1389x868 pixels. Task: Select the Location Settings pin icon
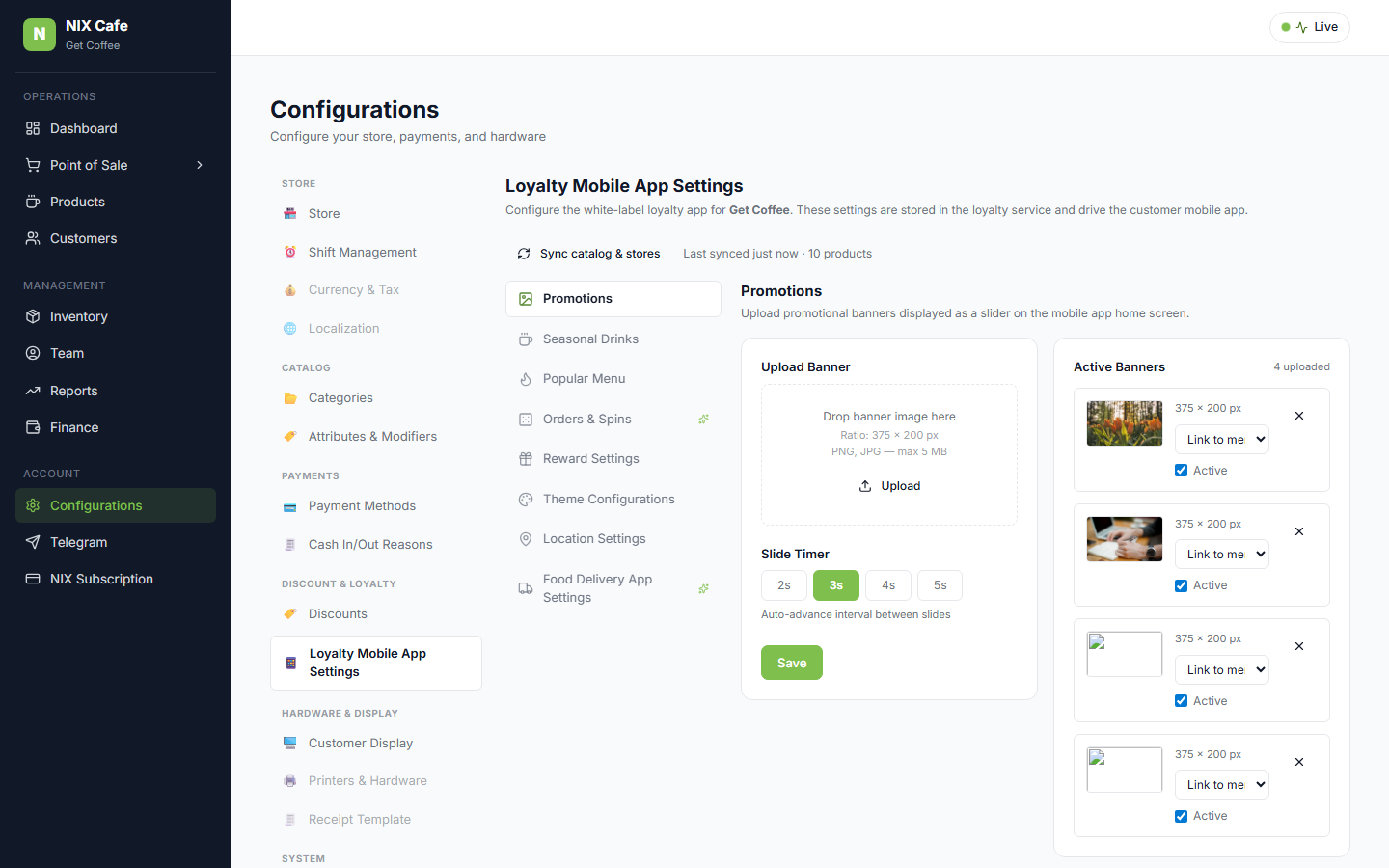point(526,539)
